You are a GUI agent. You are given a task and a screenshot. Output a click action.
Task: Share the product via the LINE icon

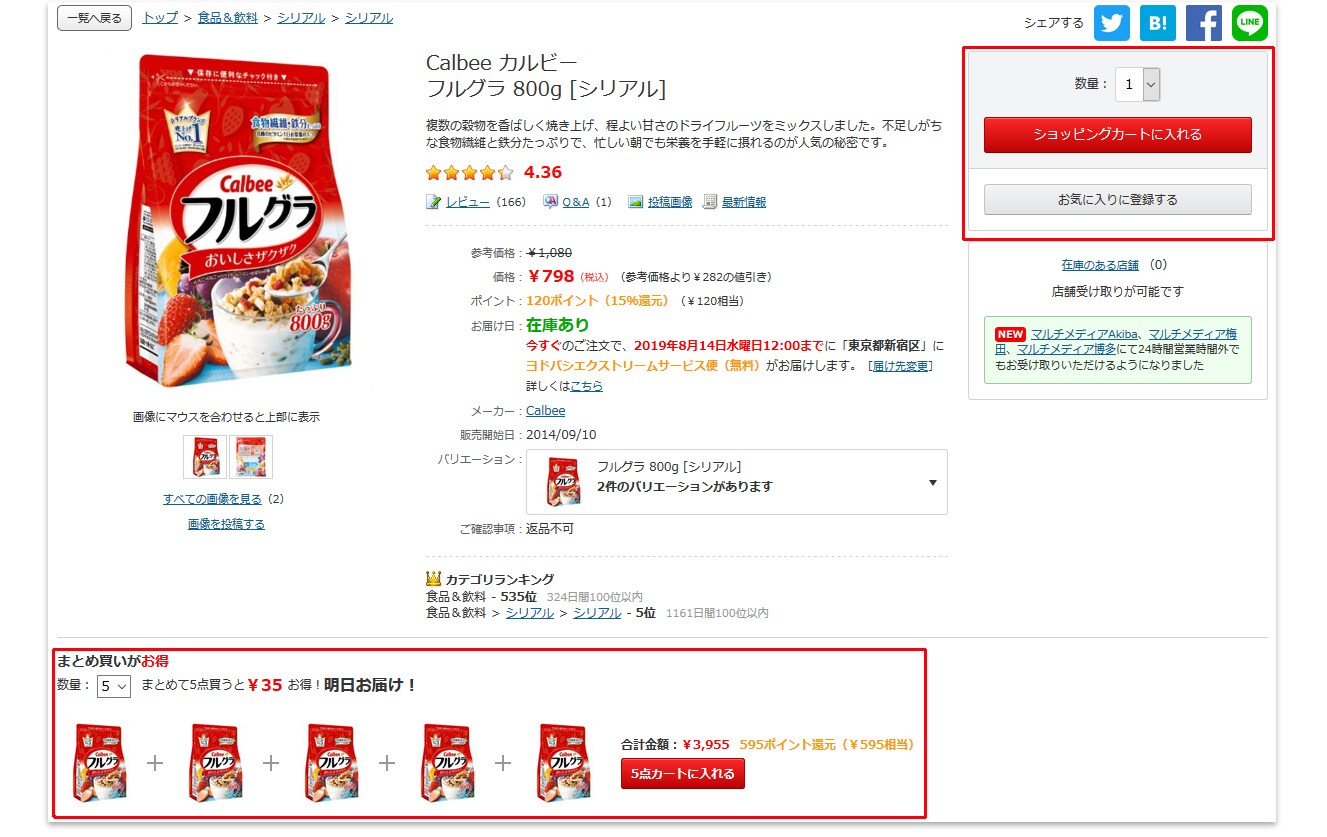pos(1249,23)
